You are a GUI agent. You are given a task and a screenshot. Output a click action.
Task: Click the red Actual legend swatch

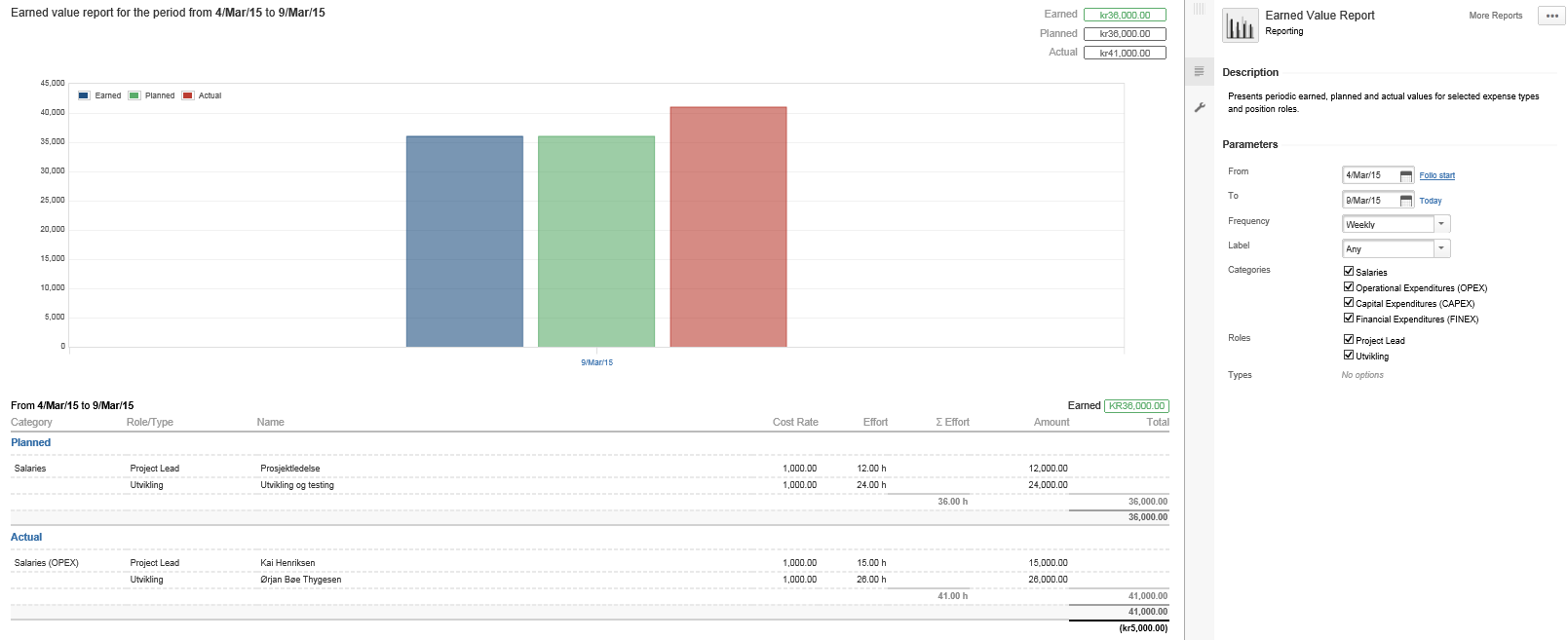(x=188, y=95)
